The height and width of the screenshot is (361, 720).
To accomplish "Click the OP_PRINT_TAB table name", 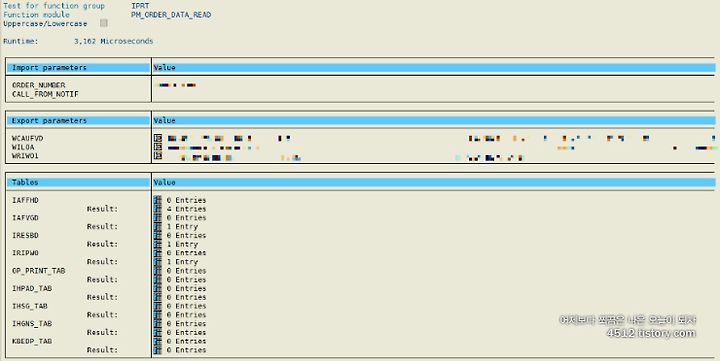I will tap(39, 271).
